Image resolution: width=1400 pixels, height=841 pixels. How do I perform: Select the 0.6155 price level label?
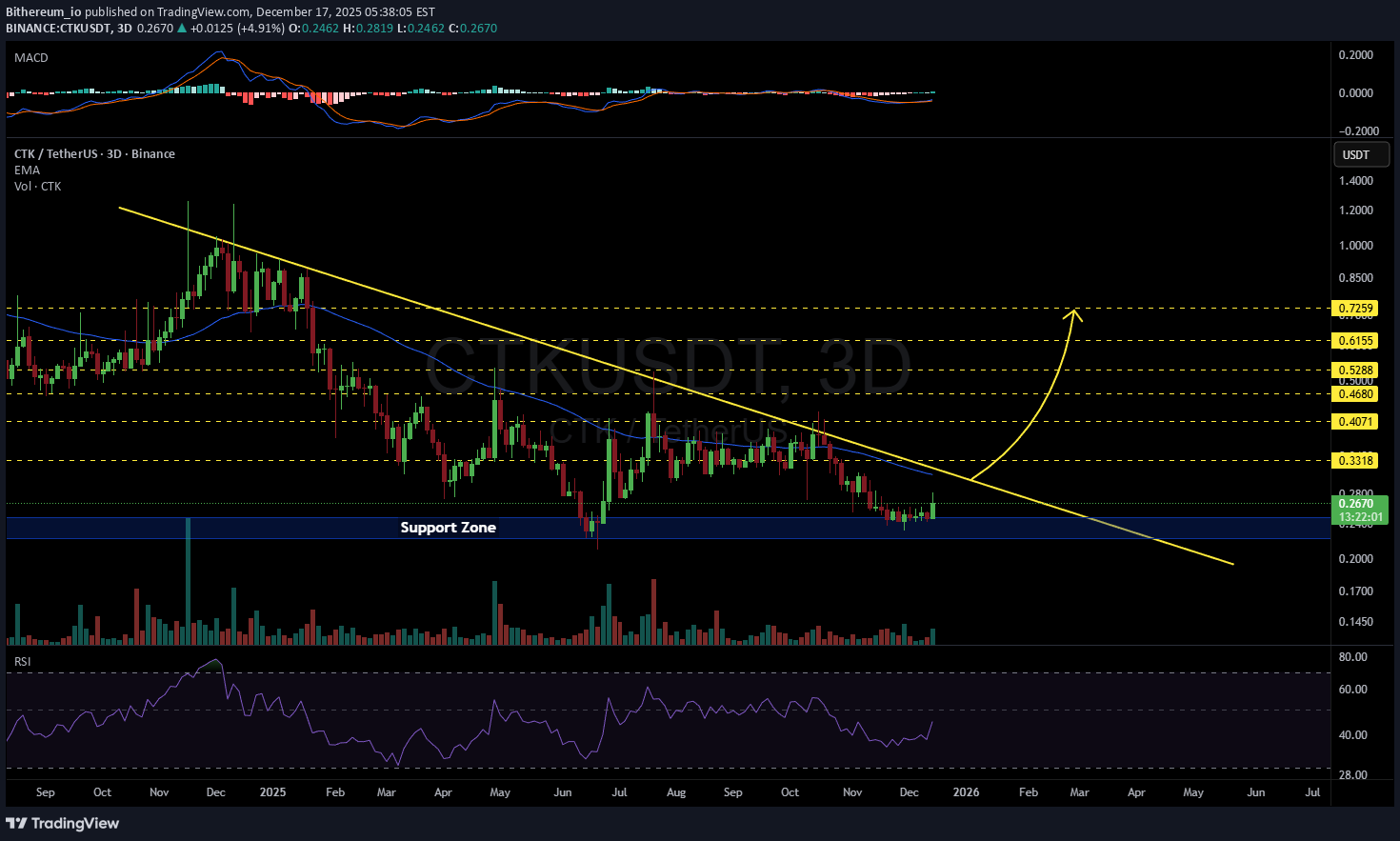coord(1355,341)
